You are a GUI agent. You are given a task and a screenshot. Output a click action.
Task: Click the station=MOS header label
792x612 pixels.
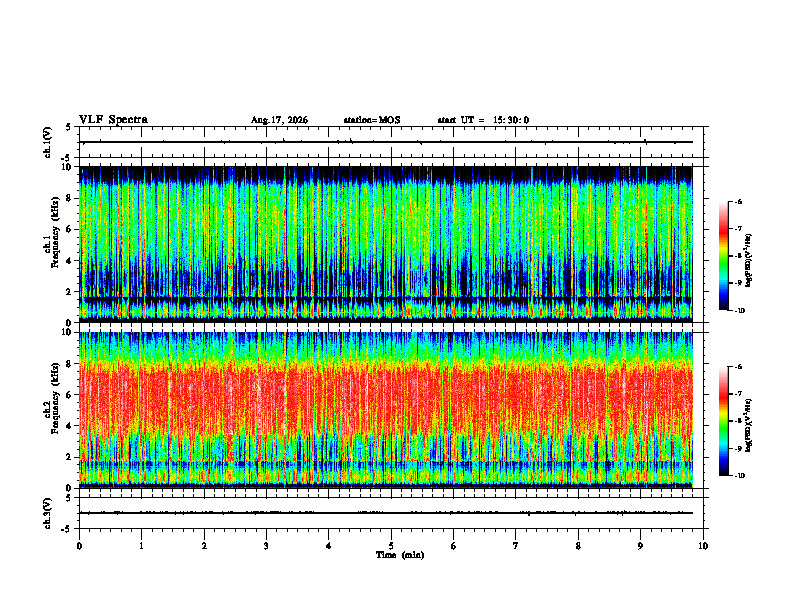[x=372, y=120]
